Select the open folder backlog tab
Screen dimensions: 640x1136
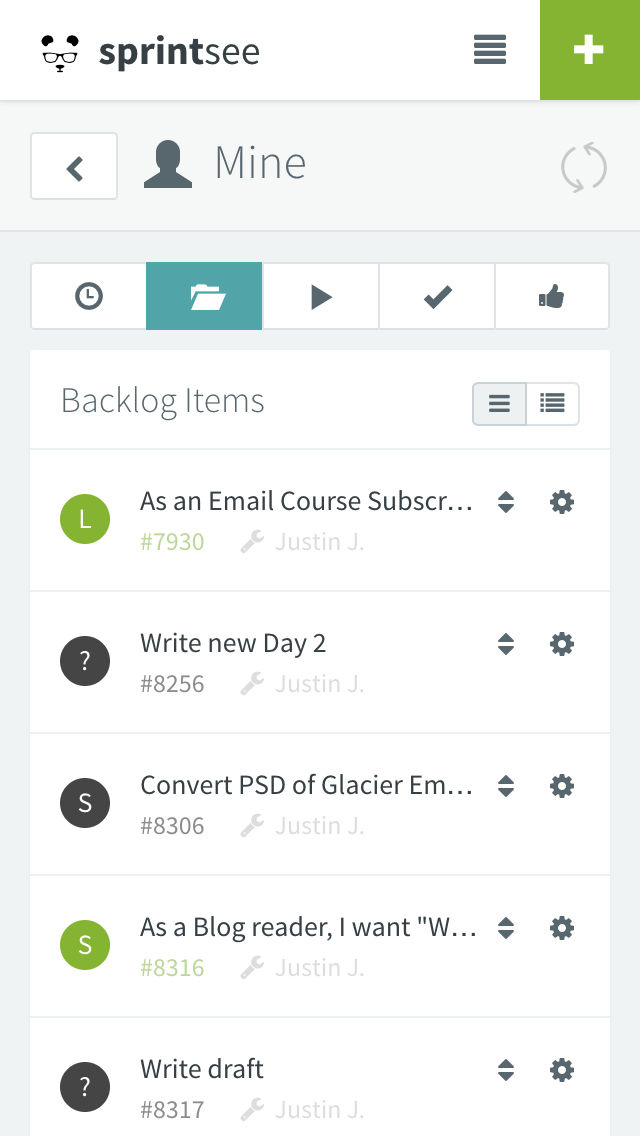pos(205,296)
